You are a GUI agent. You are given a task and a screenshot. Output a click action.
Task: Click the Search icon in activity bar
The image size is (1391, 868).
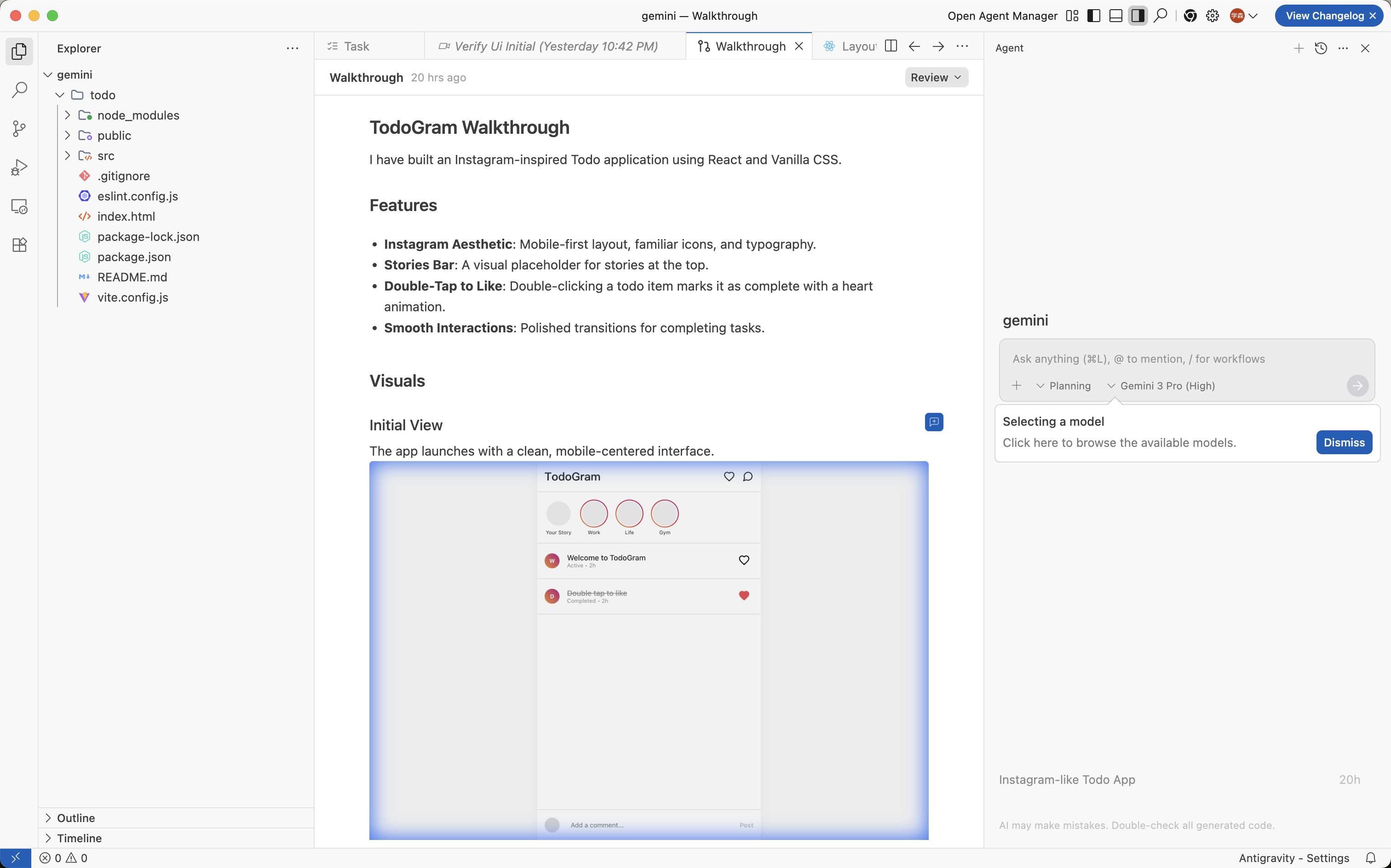[x=19, y=90]
